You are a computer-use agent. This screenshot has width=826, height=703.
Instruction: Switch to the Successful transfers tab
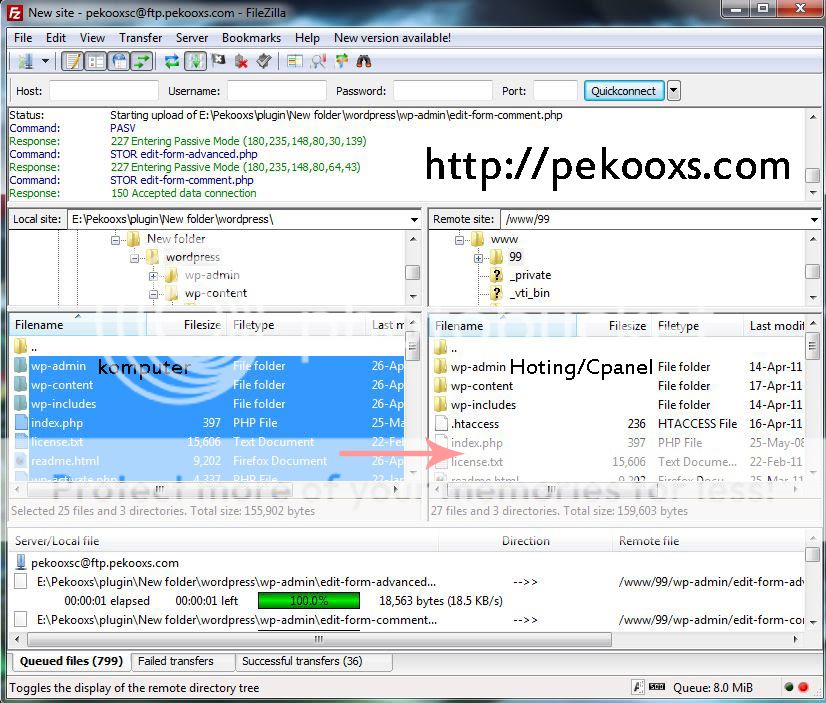click(x=302, y=661)
